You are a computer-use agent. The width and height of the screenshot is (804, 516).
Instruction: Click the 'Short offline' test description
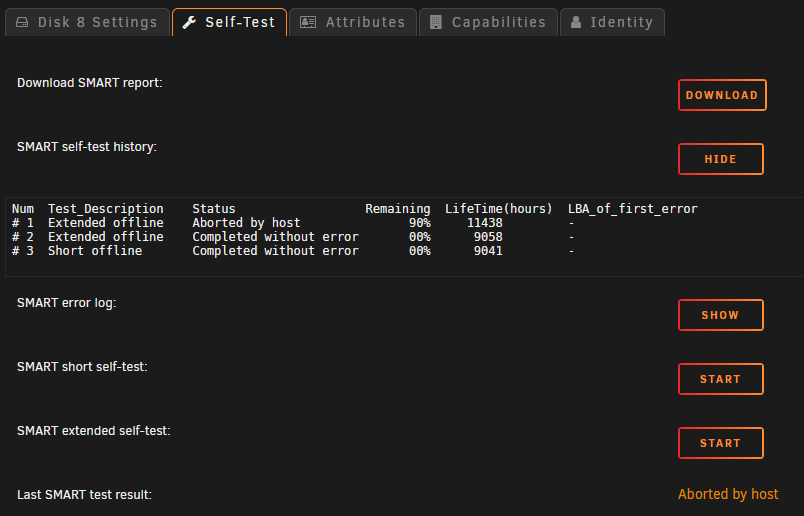pos(95,250)
